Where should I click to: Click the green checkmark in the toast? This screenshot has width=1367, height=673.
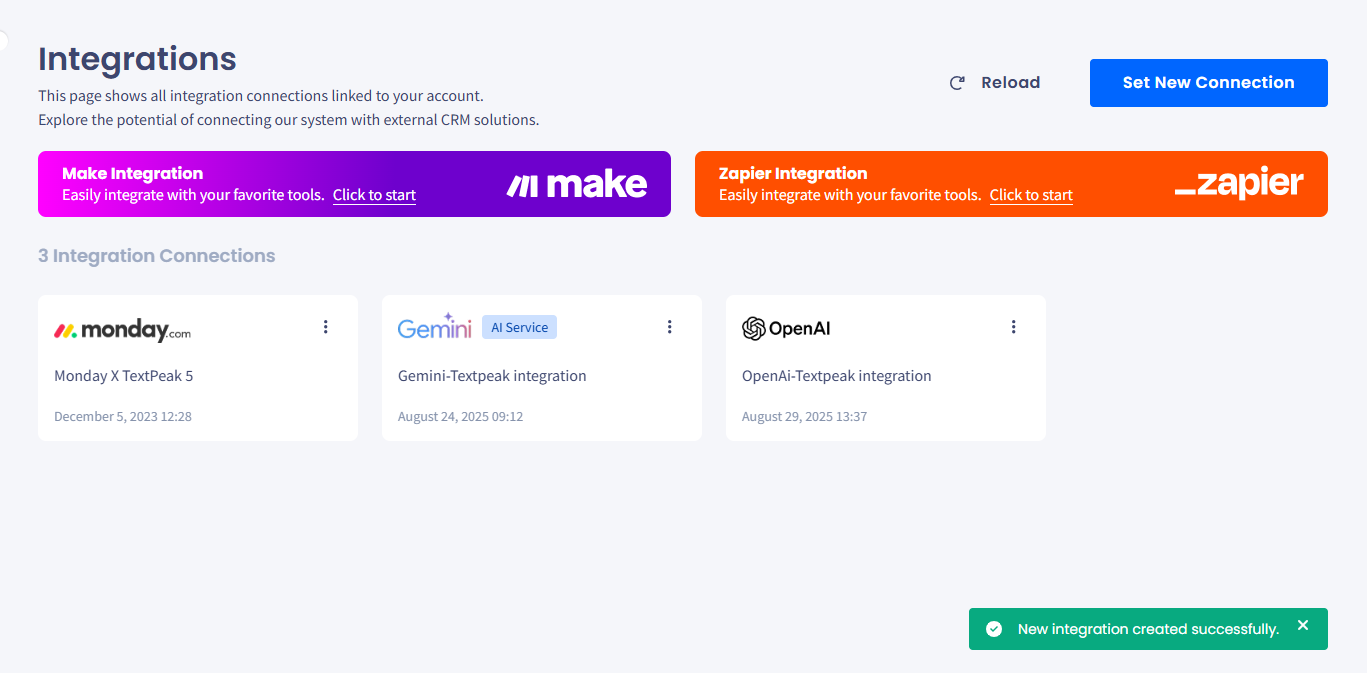pos(994,629)
